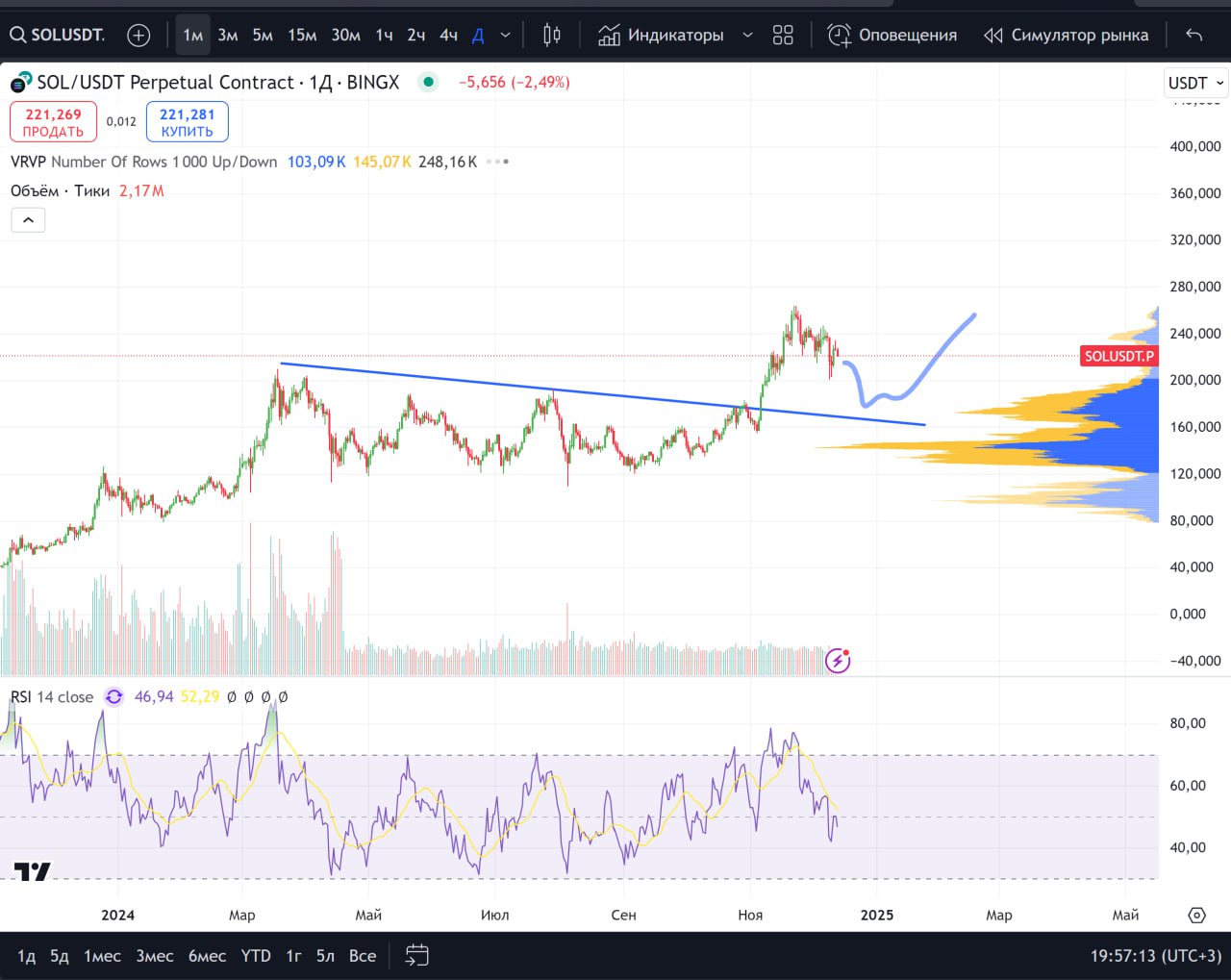
Task: Select the VRVP indicator legend label
Action: click(x=144, y=162)
